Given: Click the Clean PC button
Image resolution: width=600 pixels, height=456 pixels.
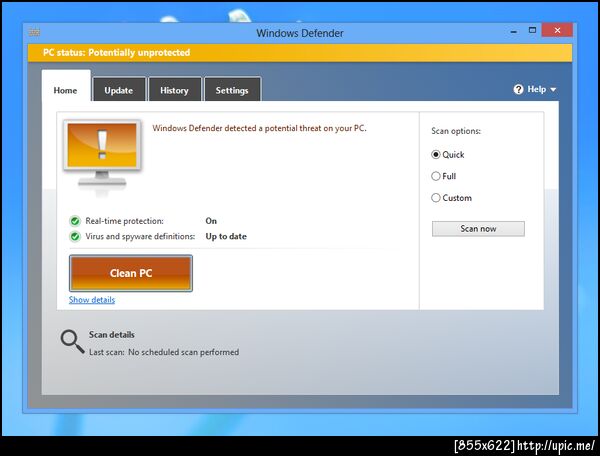Looking at the screenshot, I should pos(131,273).
